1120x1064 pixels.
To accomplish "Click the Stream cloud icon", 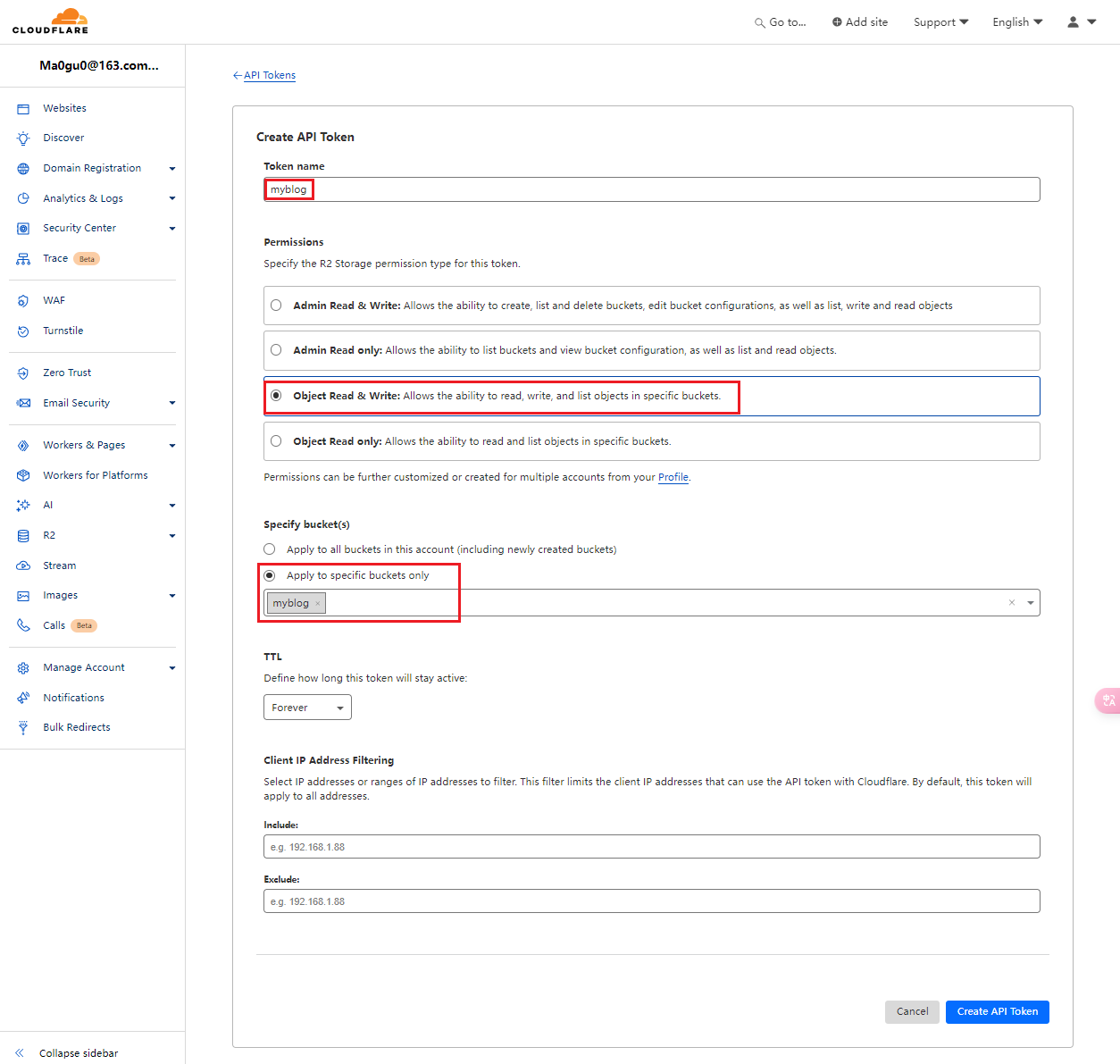I will point(23,566).
